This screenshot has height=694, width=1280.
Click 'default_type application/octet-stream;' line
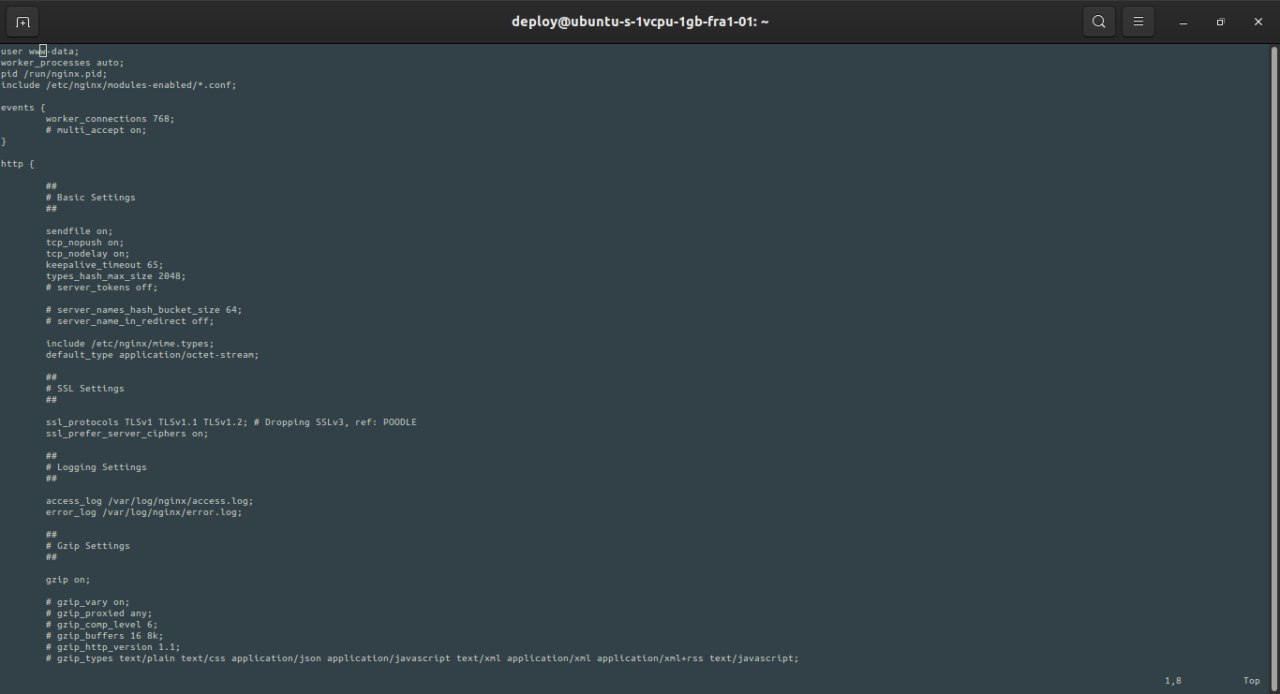click(152, 355)
